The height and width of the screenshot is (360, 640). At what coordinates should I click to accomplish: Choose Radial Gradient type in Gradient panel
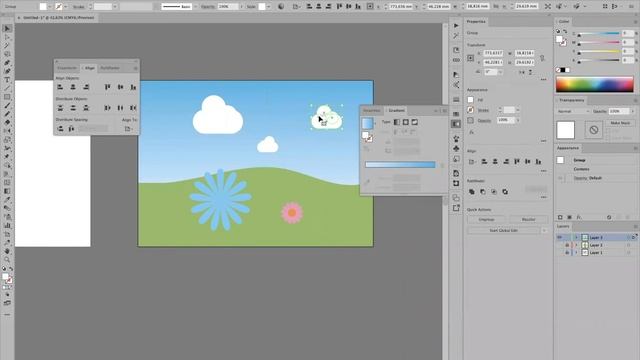406,122
